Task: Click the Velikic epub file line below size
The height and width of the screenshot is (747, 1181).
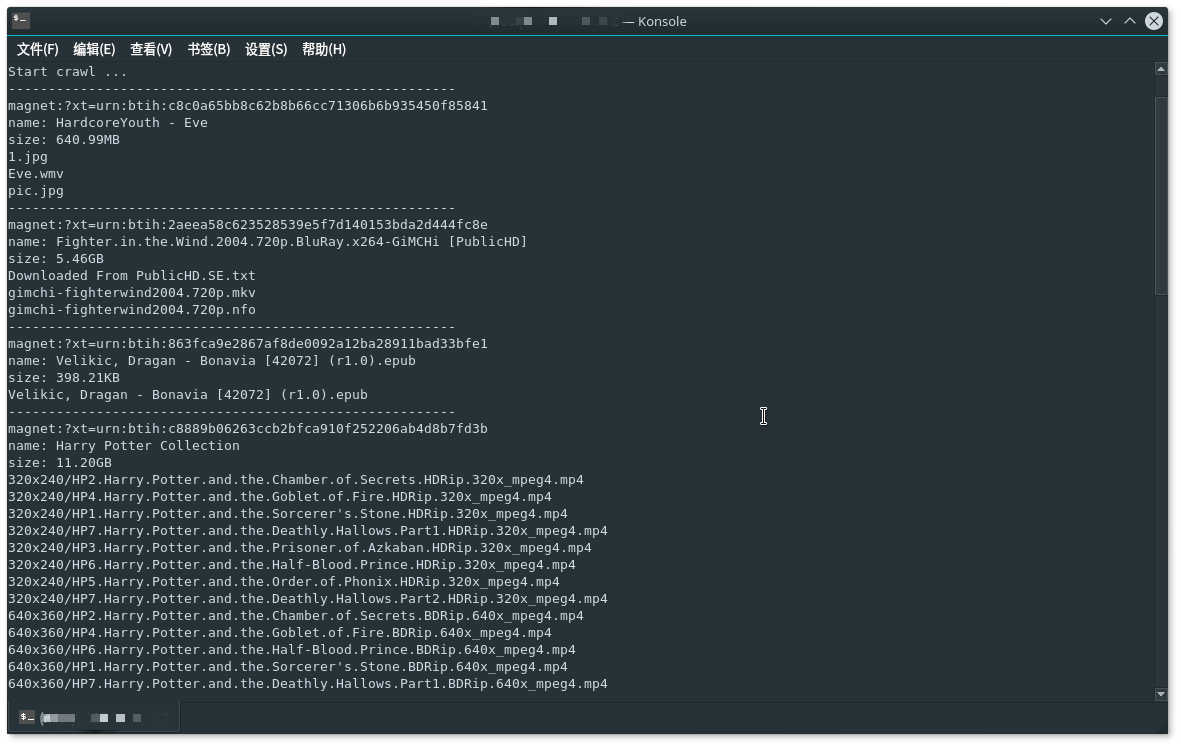Action: pyautogui.click(x=188, y=395)
